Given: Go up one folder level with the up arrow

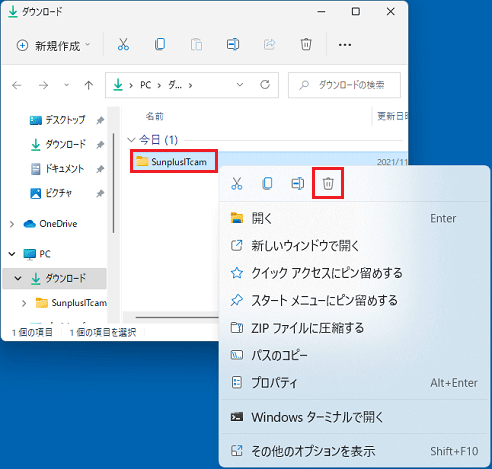Looking at the screenshot, I should pos(88,85).
